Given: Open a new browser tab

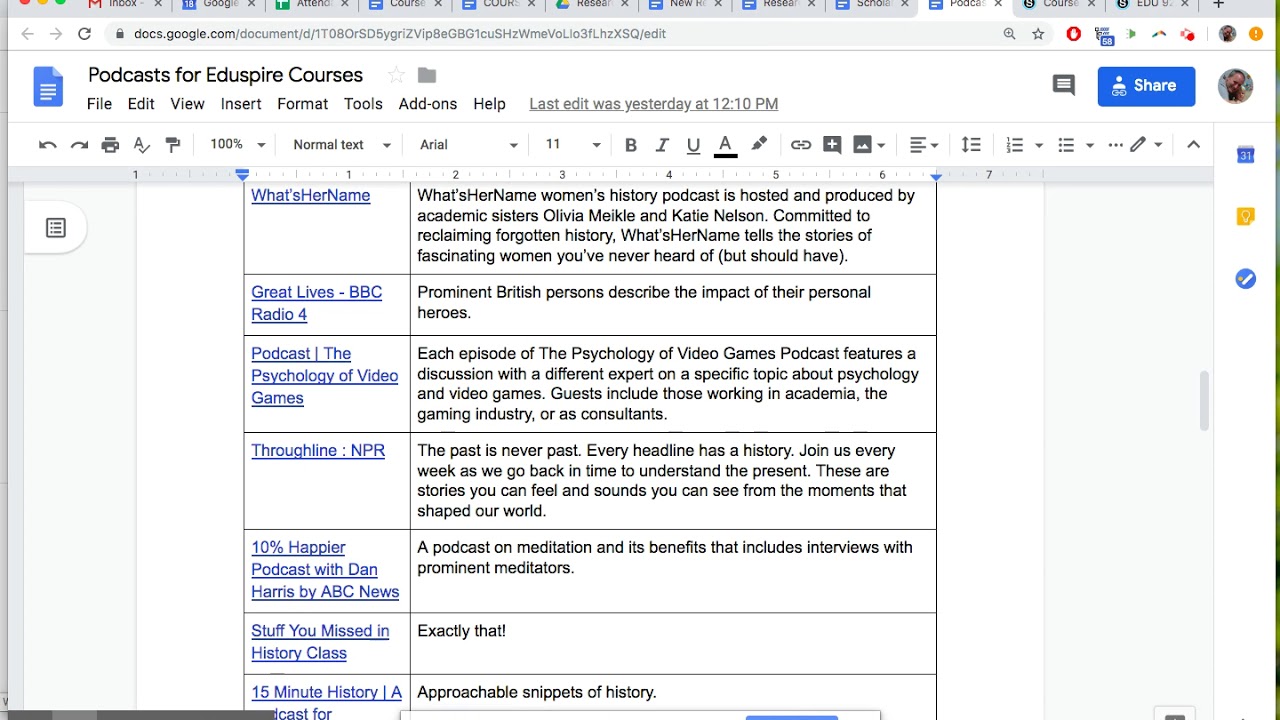Looking at the screenshot, I should (x=1219, y=4).
